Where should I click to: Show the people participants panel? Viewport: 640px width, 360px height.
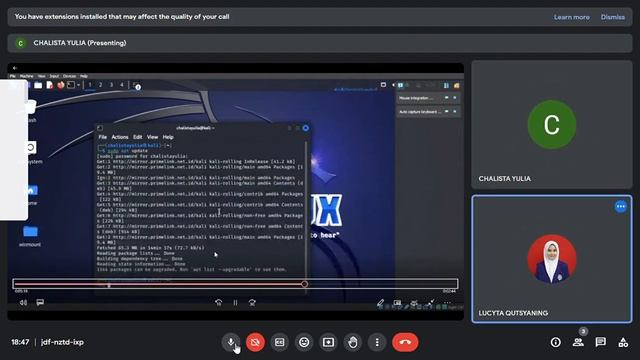(x=578, y=342)
